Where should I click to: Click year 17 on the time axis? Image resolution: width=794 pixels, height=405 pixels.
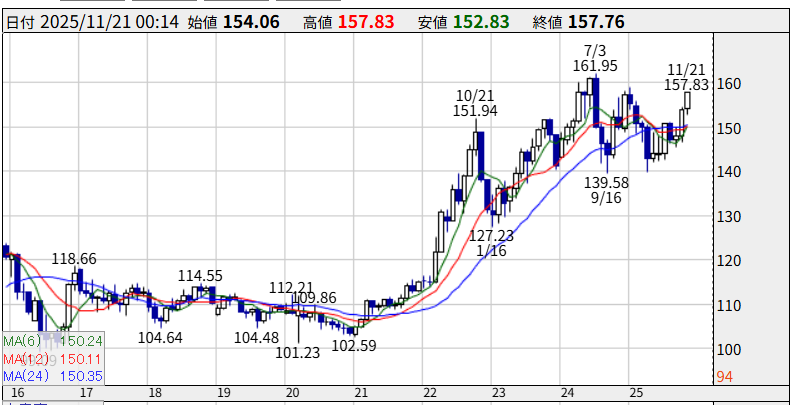click(x=86, y=393)
